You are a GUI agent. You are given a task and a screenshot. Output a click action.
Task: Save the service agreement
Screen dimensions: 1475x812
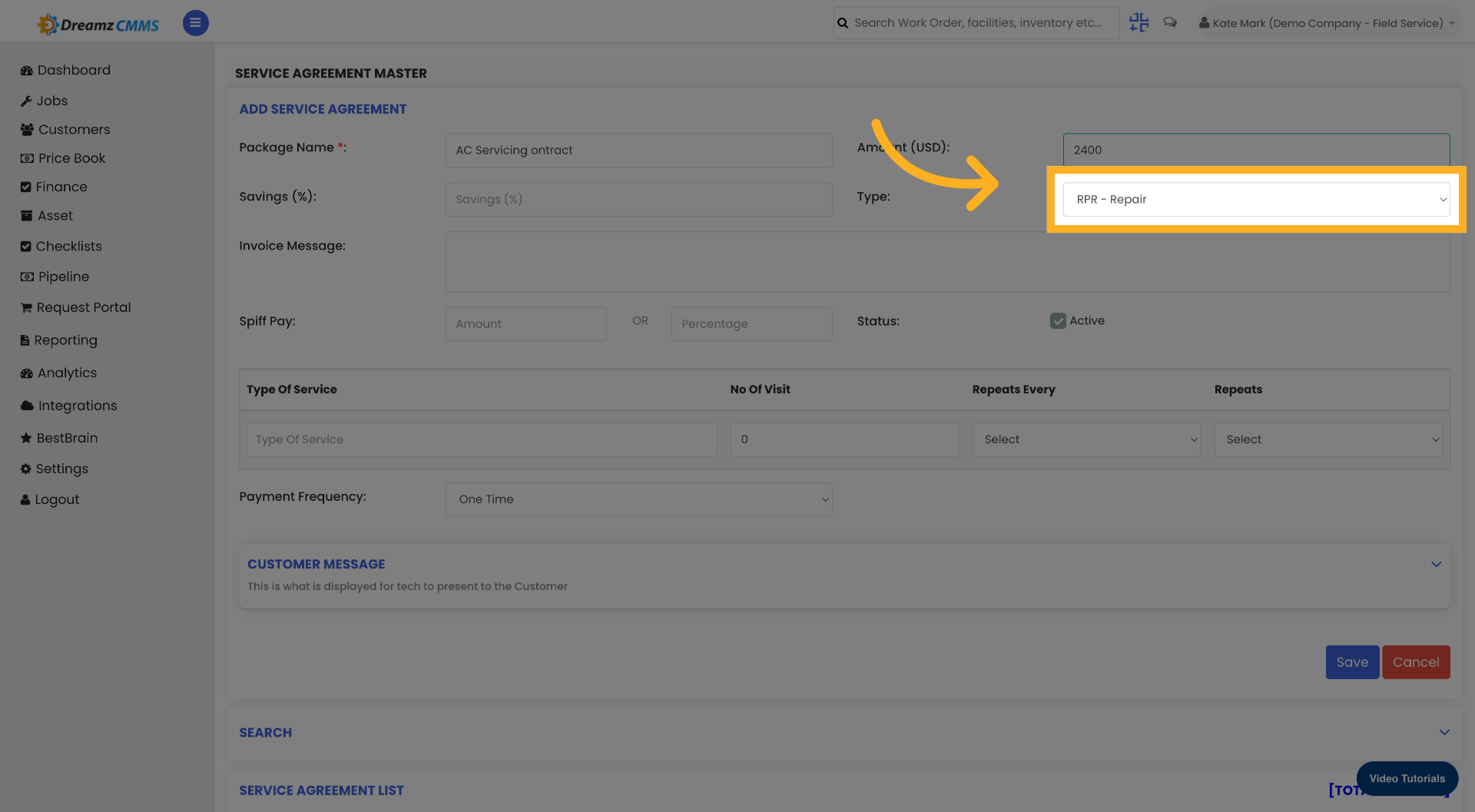coord(1352,661)
